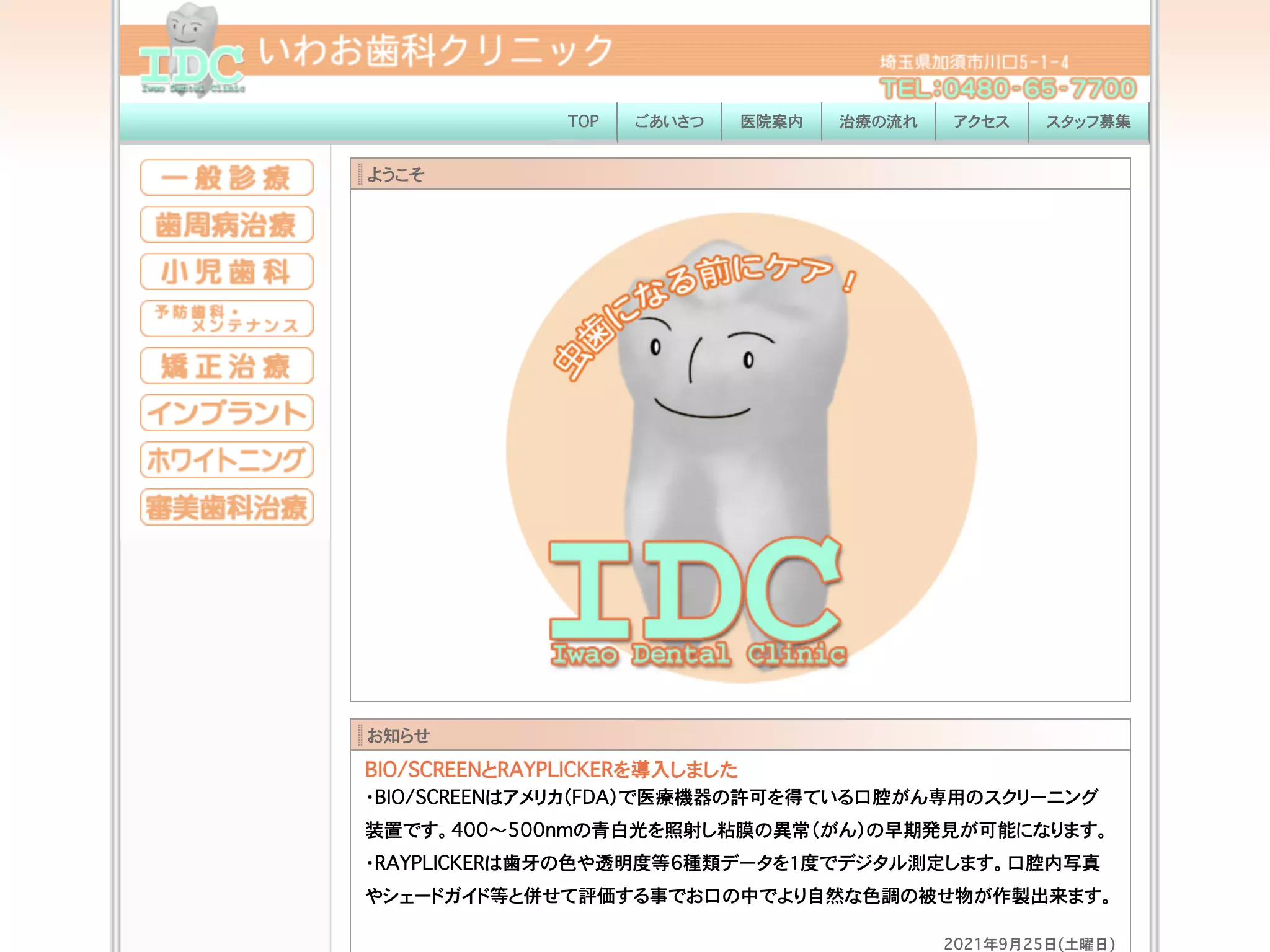The width and height of the screenshot is (1270, 952).
Task: Click the line starting ・RAYPLICKERは歯牙の色
Action: 732,863
